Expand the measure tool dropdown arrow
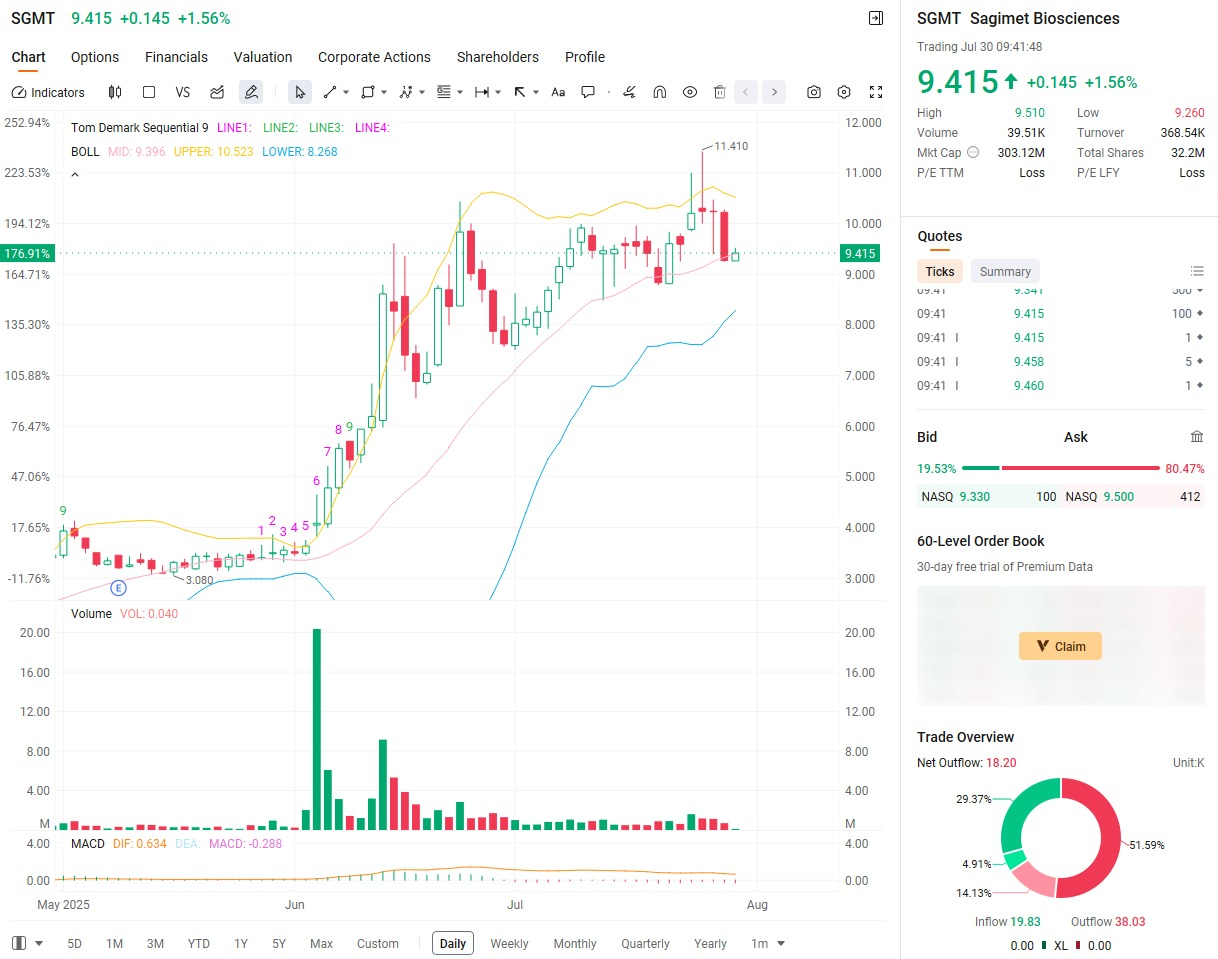 [498, 92]
